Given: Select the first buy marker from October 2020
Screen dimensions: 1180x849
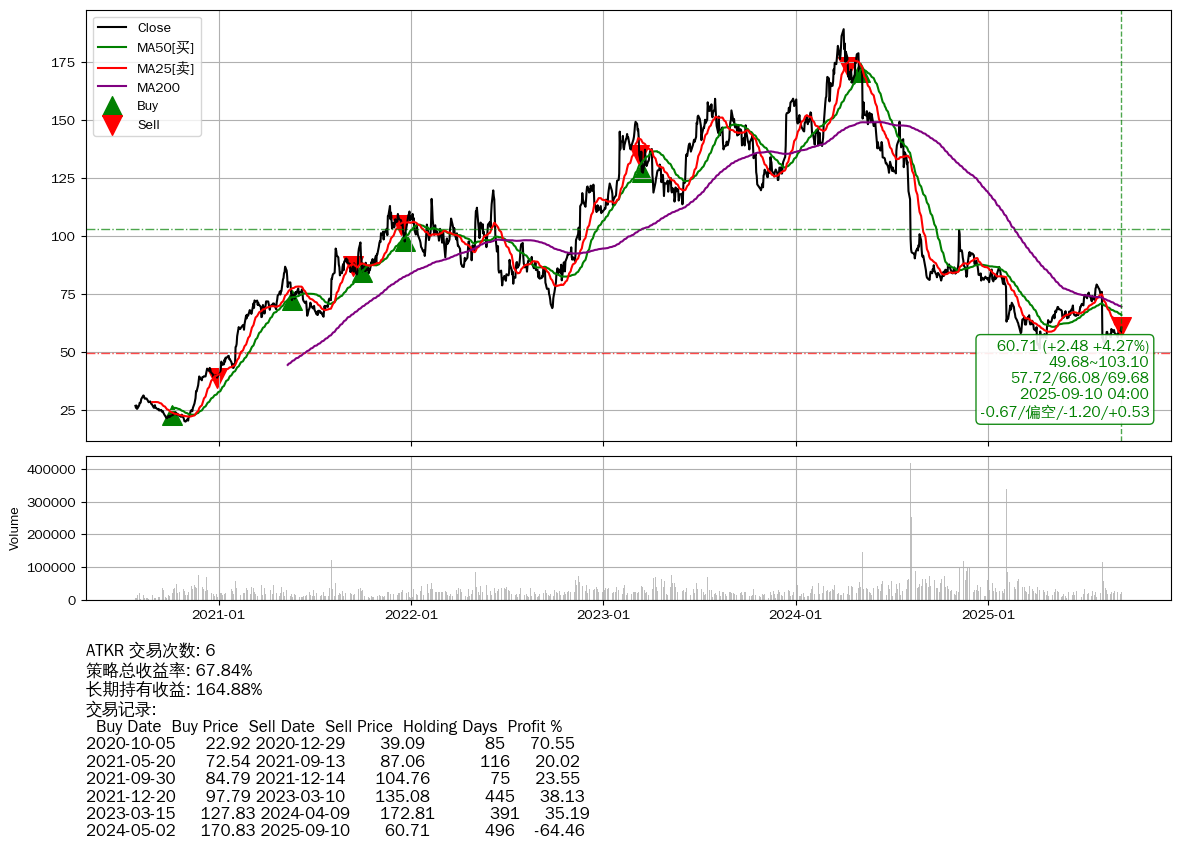Looking at the screenshot, I should tap(172, 416).
